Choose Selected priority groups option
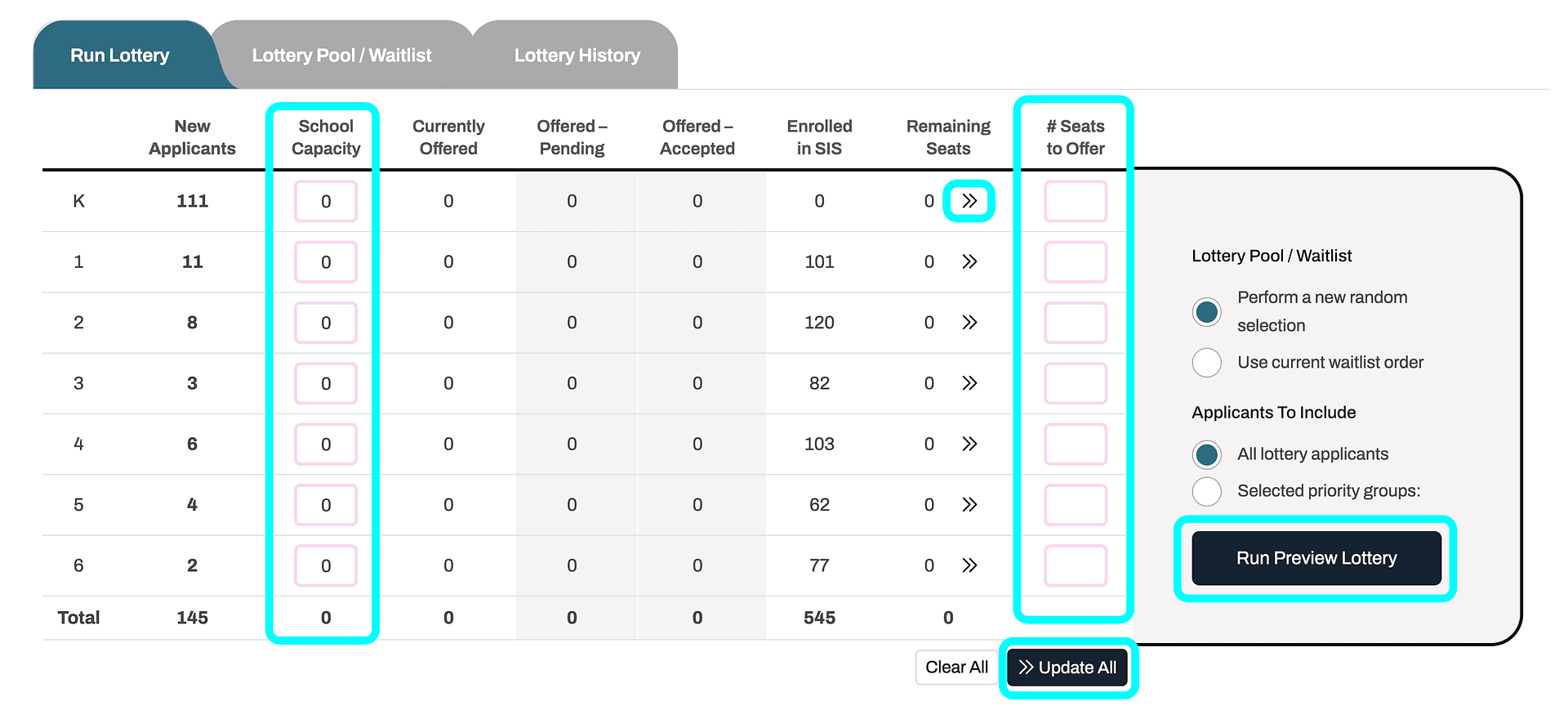Screen dimensions: 1568x719 click(x=1207, y=491)
